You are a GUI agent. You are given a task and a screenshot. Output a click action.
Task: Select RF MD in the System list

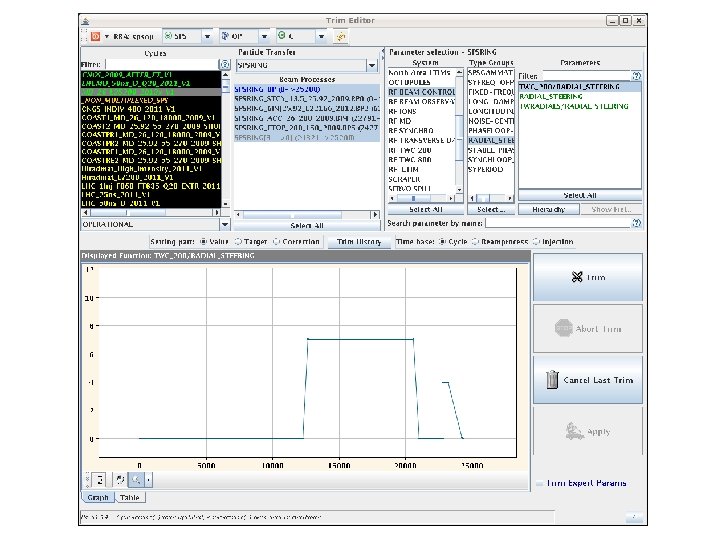[x=400, y=121]
